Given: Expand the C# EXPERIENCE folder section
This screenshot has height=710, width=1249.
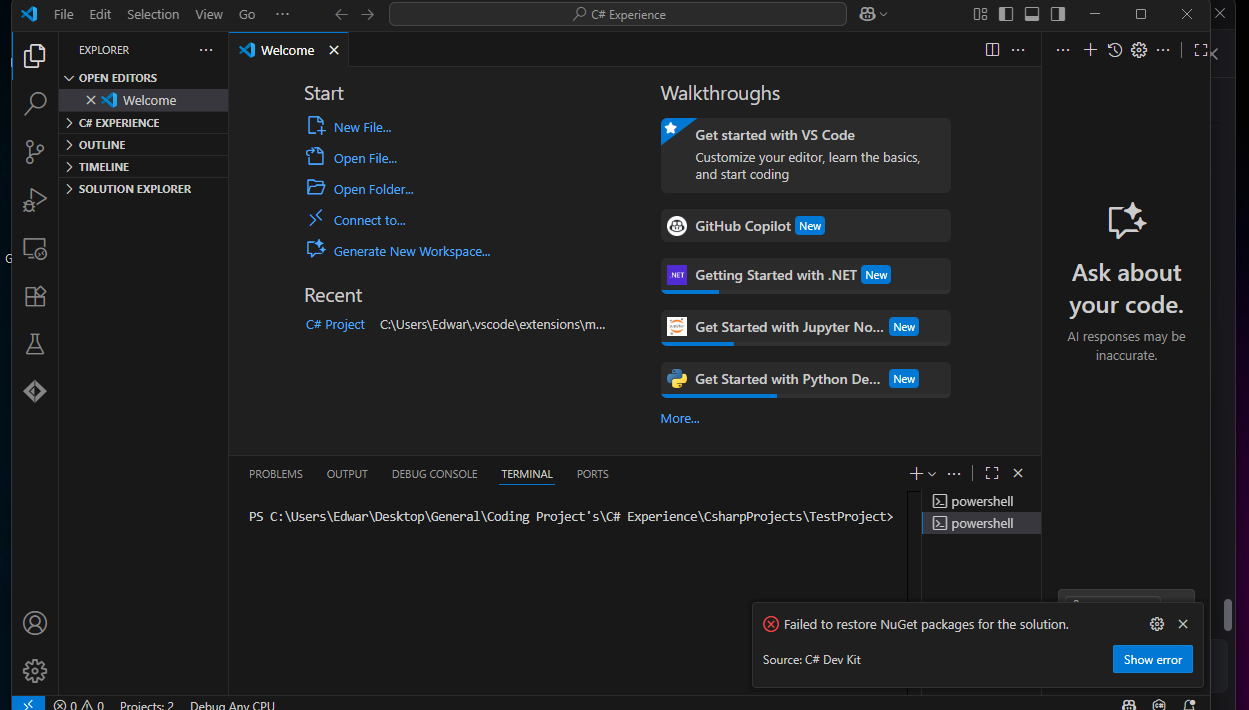Looking at the screenshot, I should pos(119,123).
